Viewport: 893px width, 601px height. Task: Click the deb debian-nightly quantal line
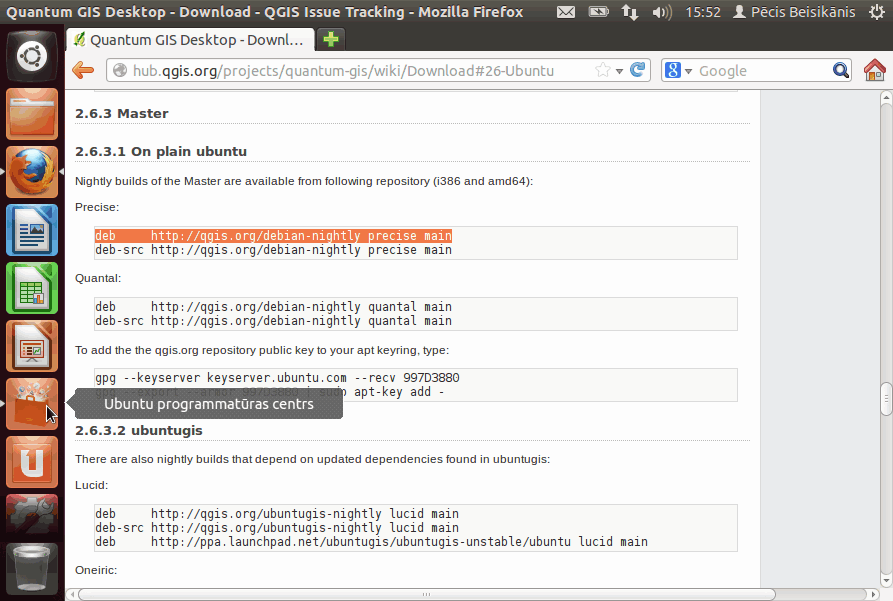273,307
